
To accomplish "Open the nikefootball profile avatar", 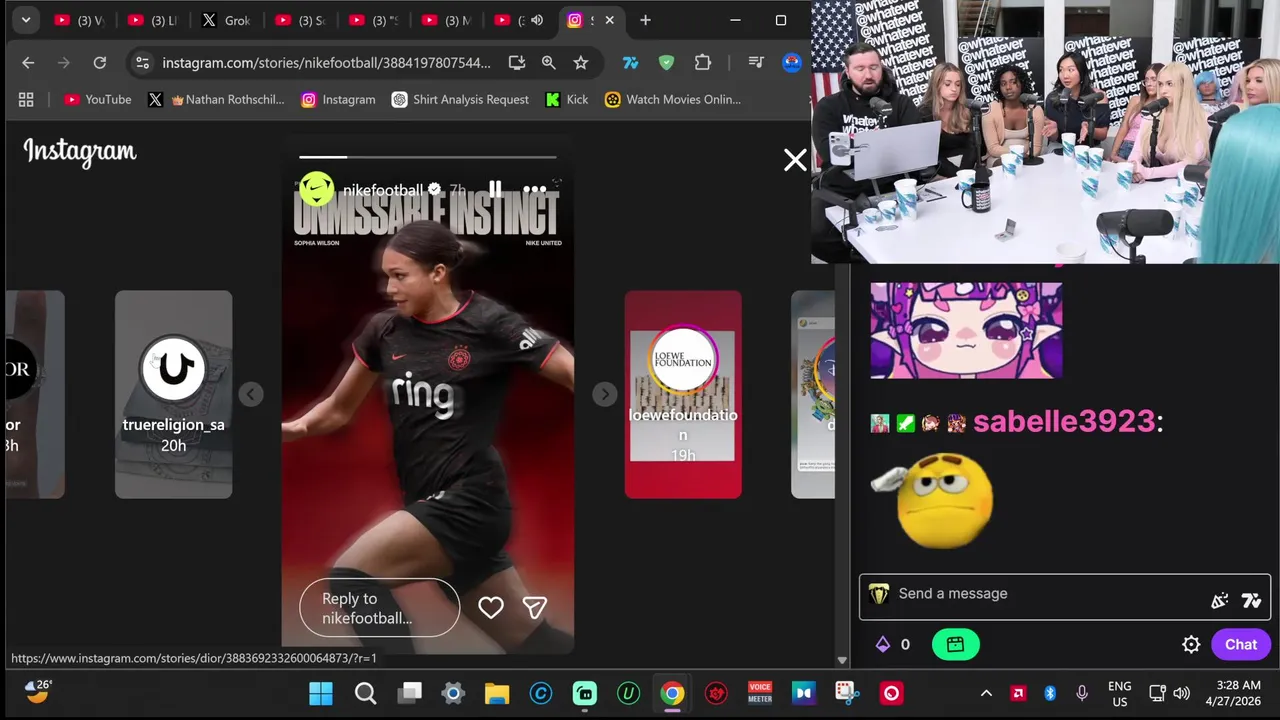I will point(317,190).
